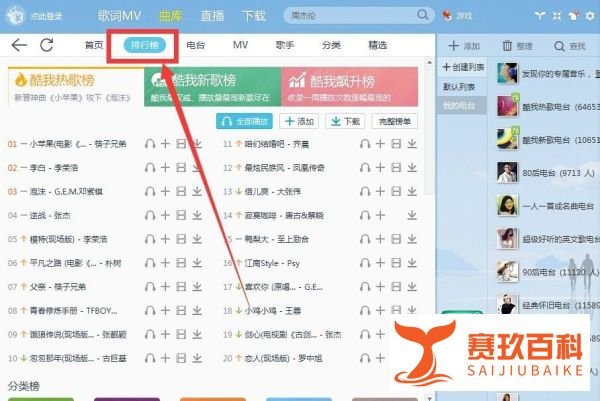Viewport: 600px width, 401px height.
Task: Play 咱们结婚吧 - 齐晨 headphone icon
Action: (365, 144)
